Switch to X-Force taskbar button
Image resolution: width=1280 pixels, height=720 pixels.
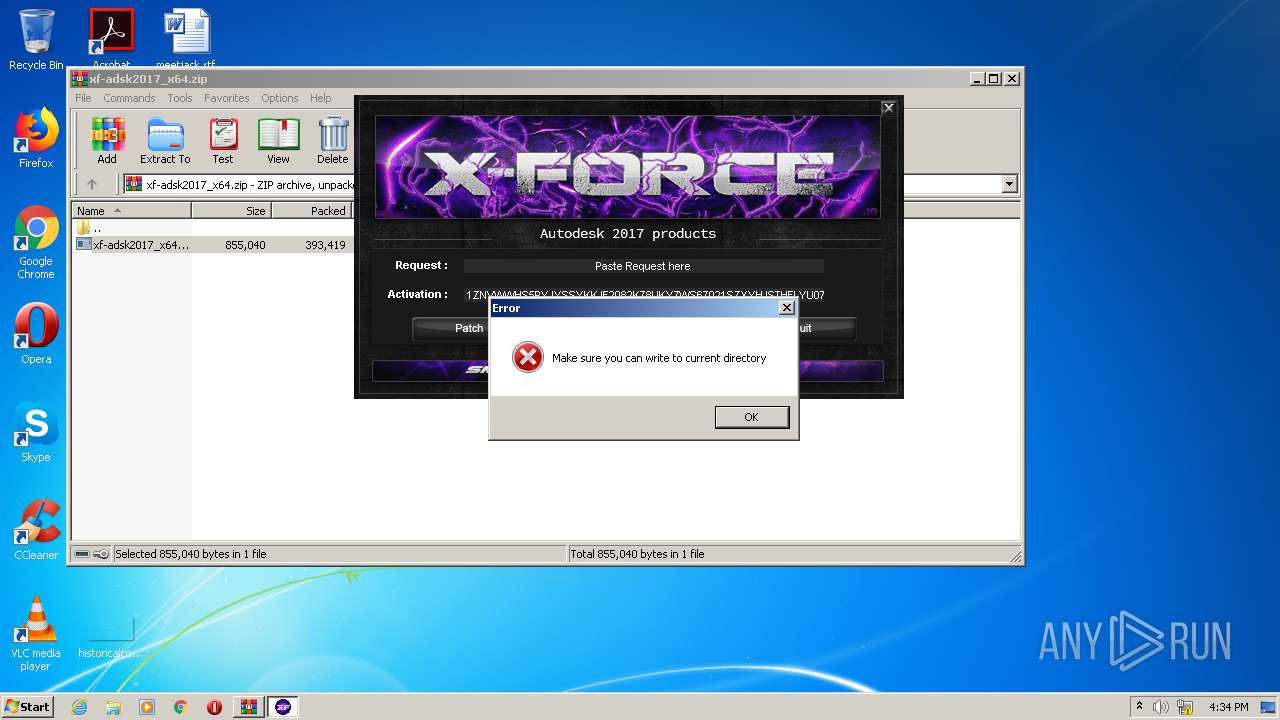tap(283, 707)
